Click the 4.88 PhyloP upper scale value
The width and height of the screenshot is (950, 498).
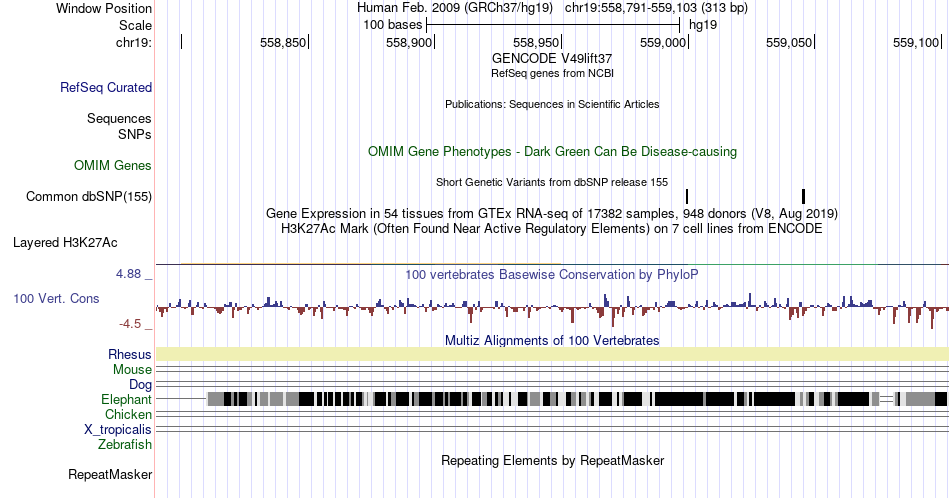128,274
